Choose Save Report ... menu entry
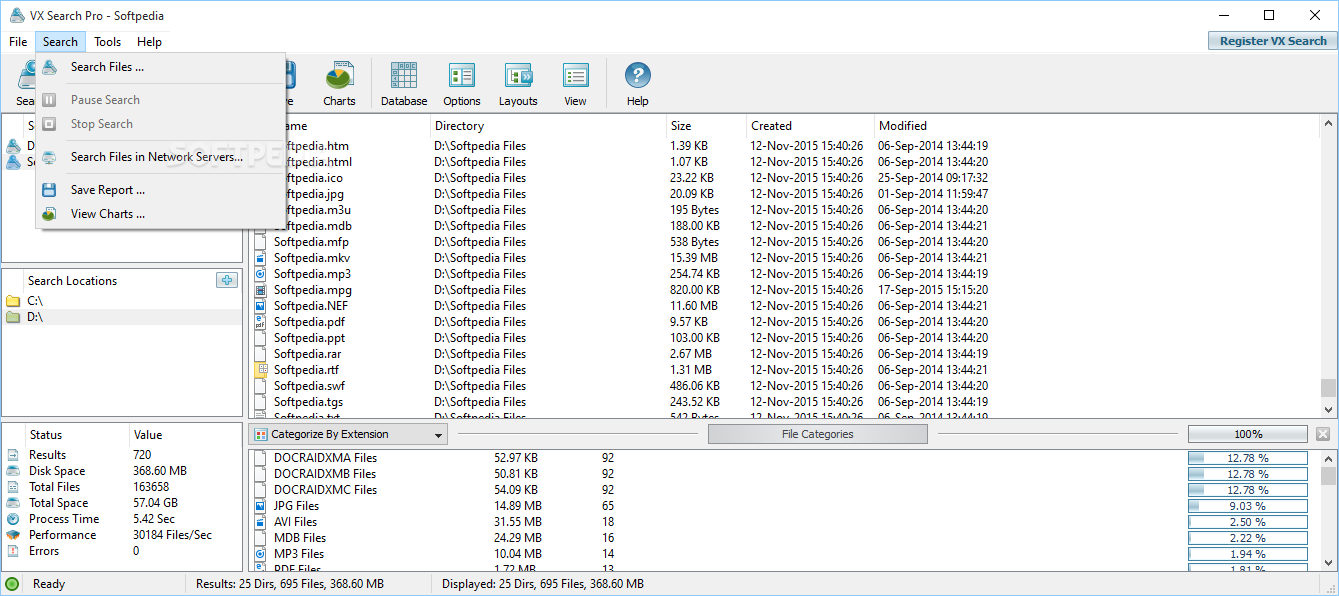Viewport: 1339px width, 596px height. 160,190
